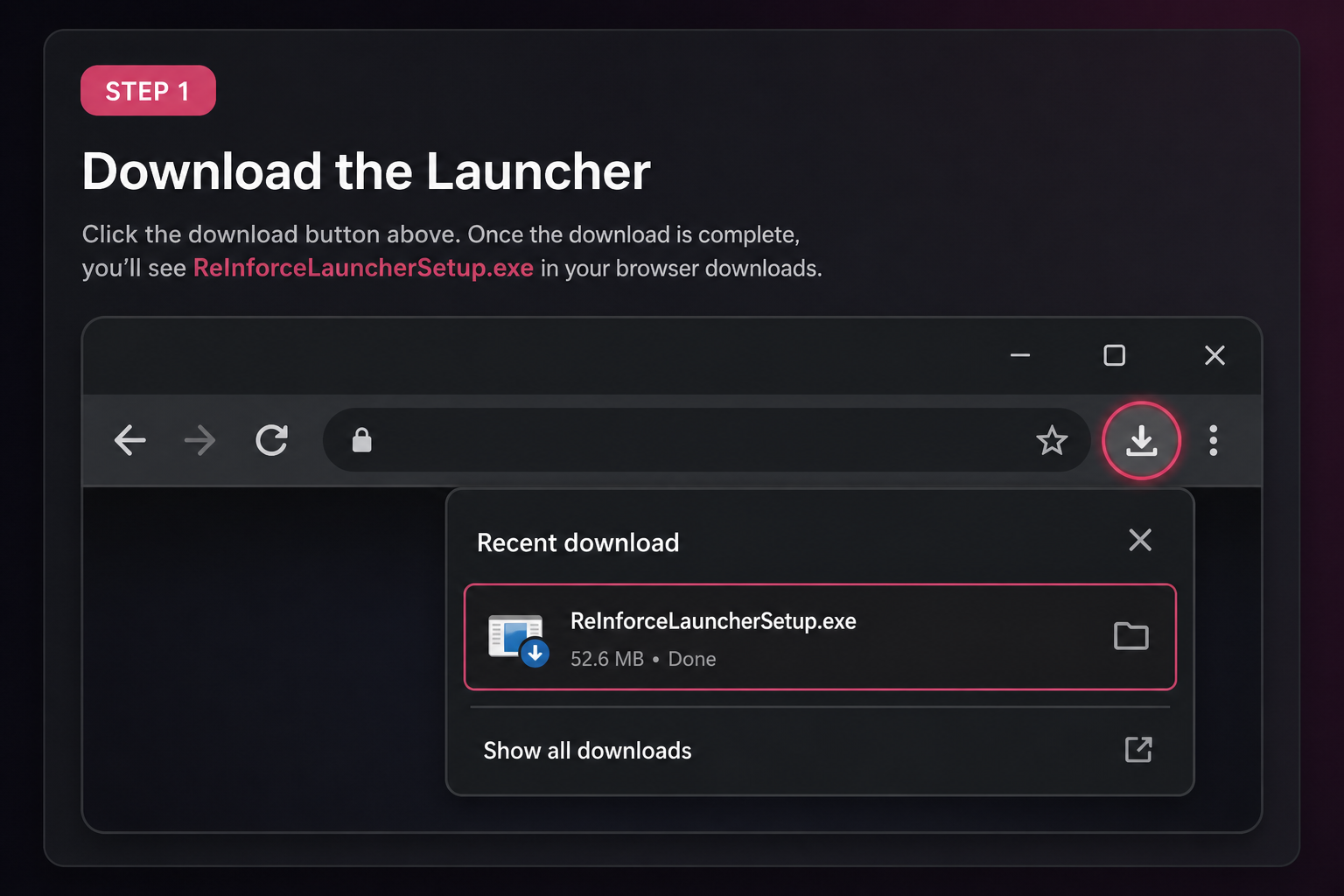1344x896 pixels.
Task: Minimize the browser window
Action: point(1020,355)
